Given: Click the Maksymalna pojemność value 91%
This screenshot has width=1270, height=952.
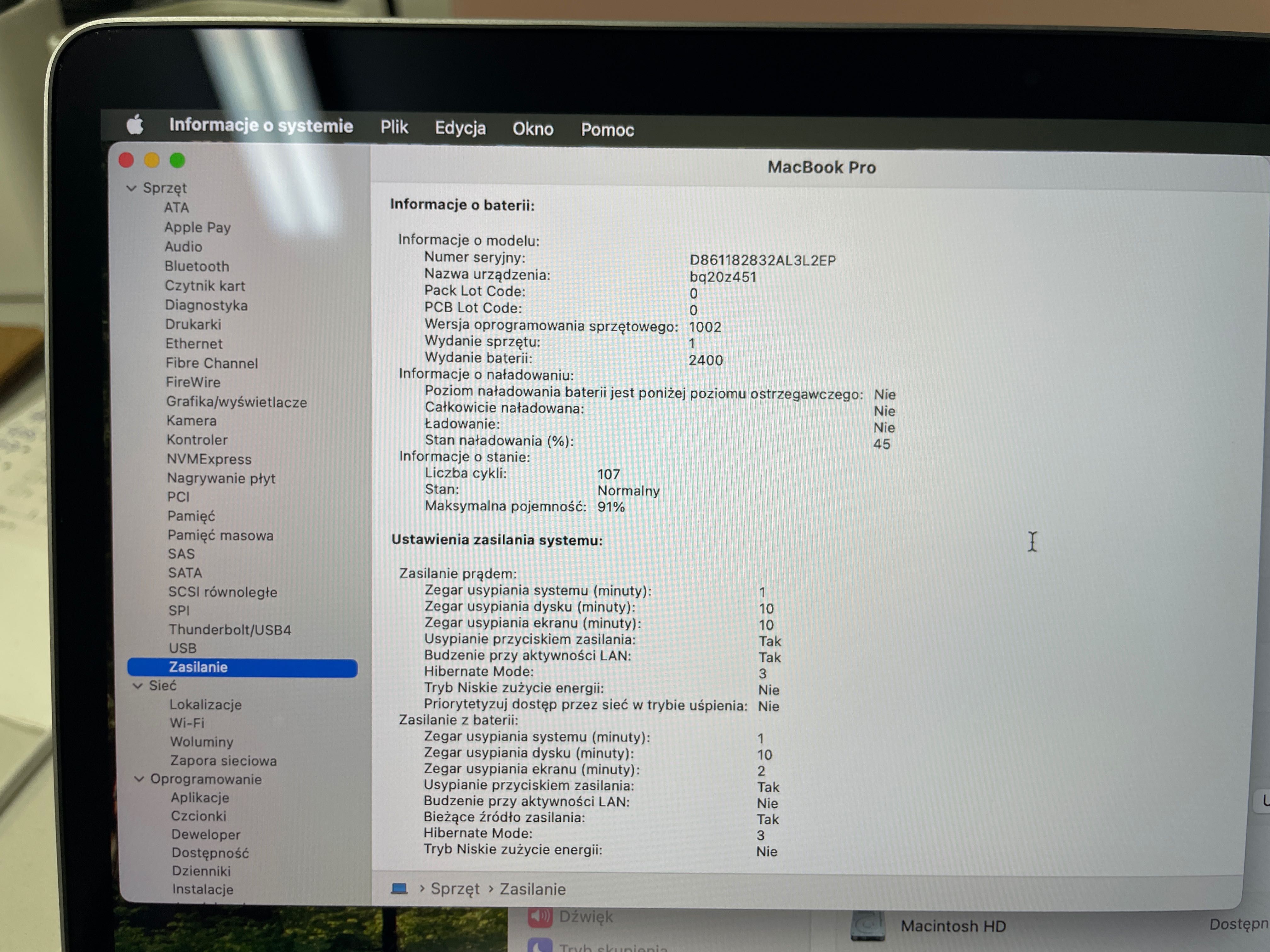Looking at the screenshot, I should pyautogui.click(x=611, y=507).
